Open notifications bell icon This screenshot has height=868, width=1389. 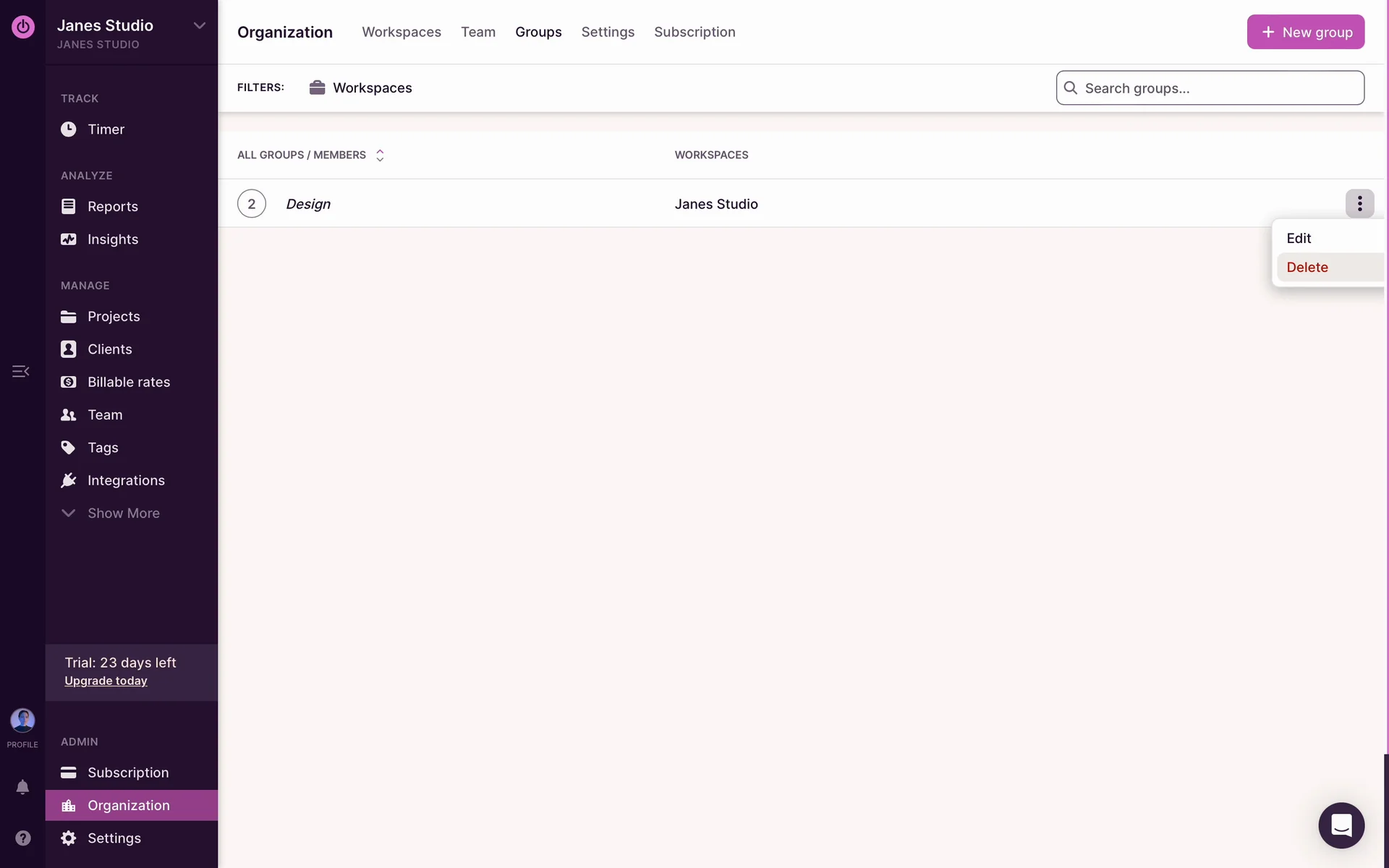pyautogui.click(x=22, y=787)
